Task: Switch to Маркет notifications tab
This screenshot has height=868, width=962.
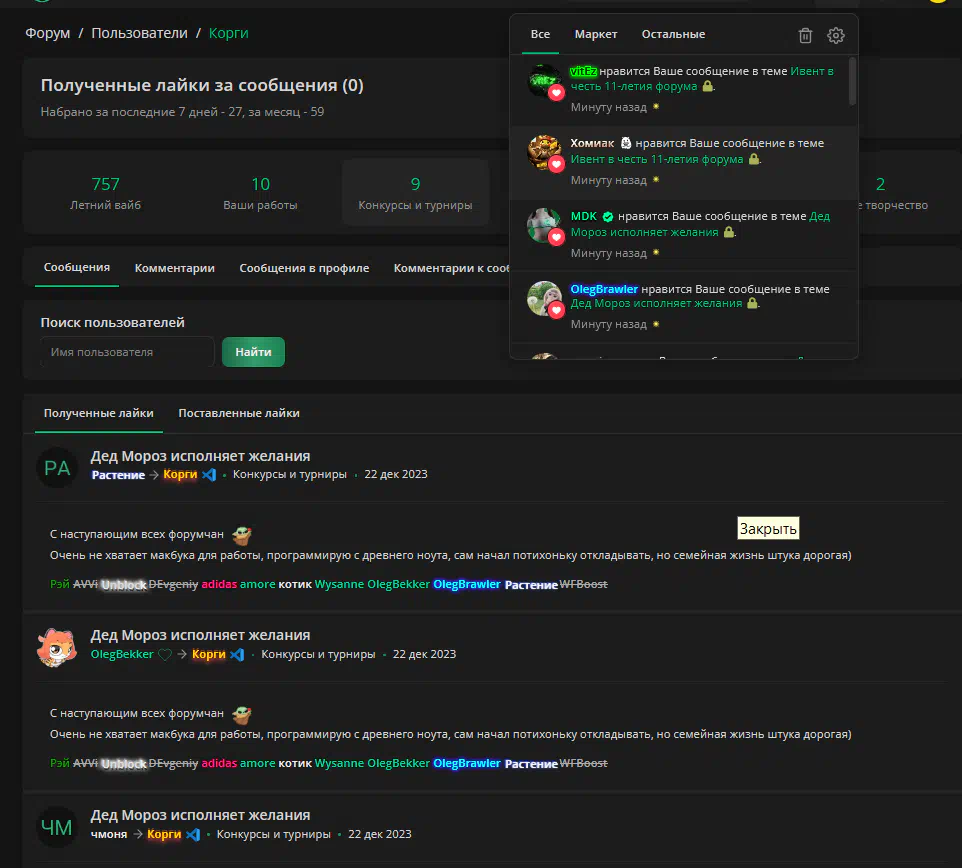Action: pyautogui.click(x=596, y=34)
